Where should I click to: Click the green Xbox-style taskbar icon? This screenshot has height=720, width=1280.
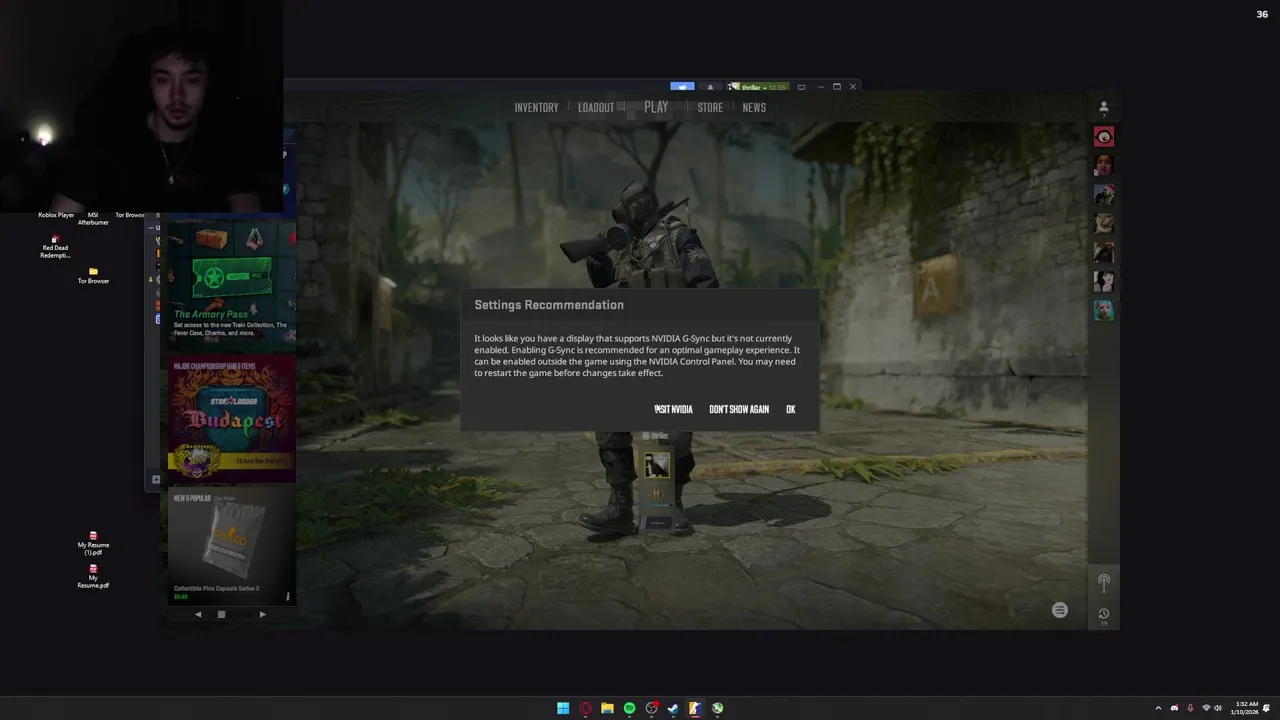coord(717,708)
